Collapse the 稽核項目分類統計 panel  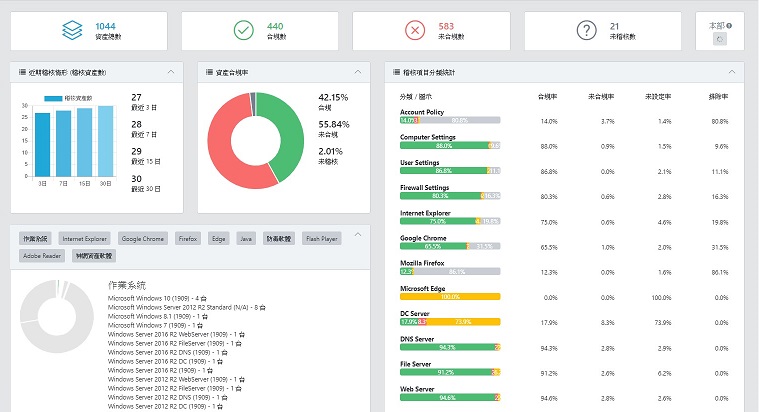tap(732, 72)
